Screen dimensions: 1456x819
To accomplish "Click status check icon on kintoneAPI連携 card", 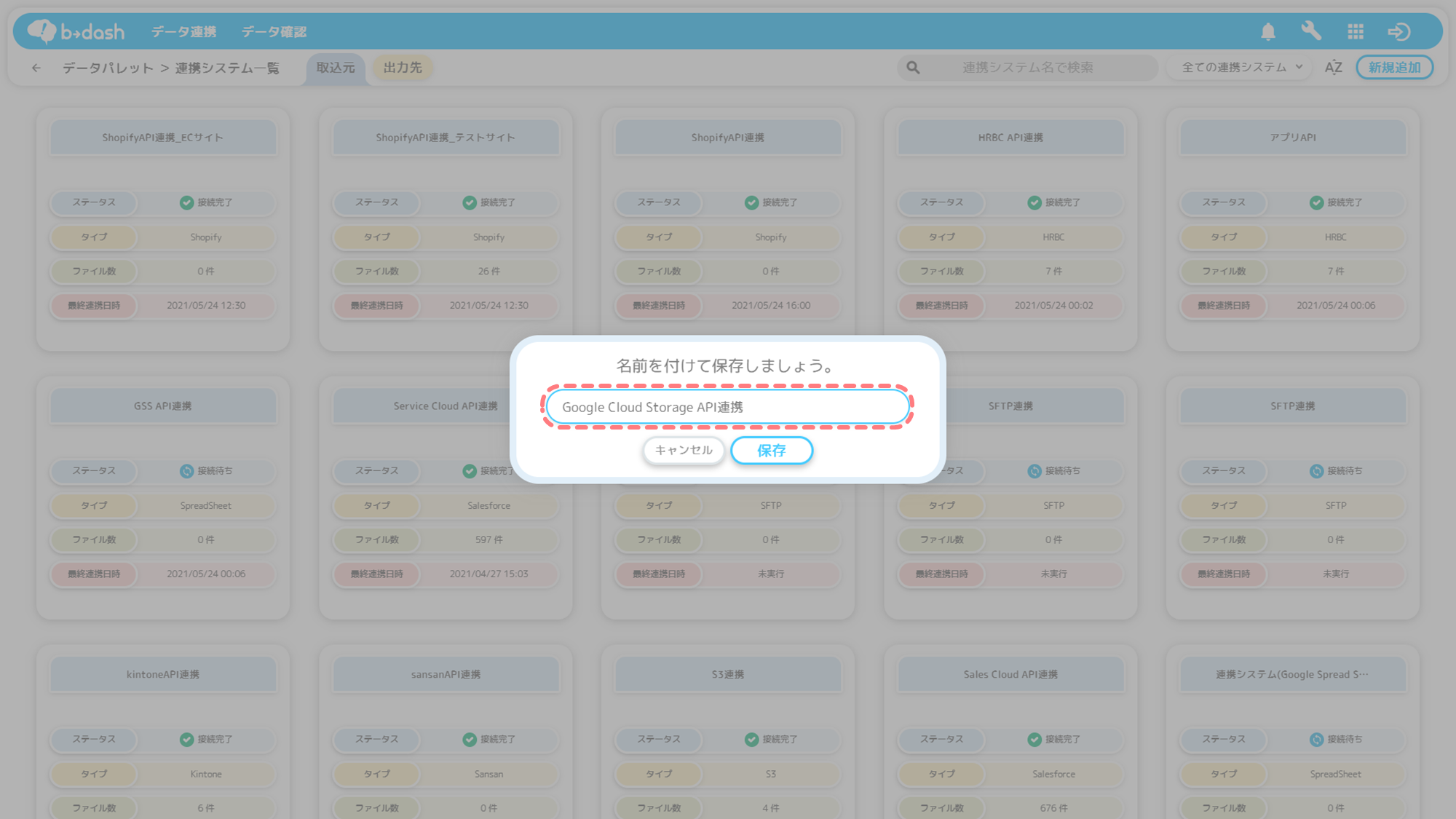I will pos(187,740).
